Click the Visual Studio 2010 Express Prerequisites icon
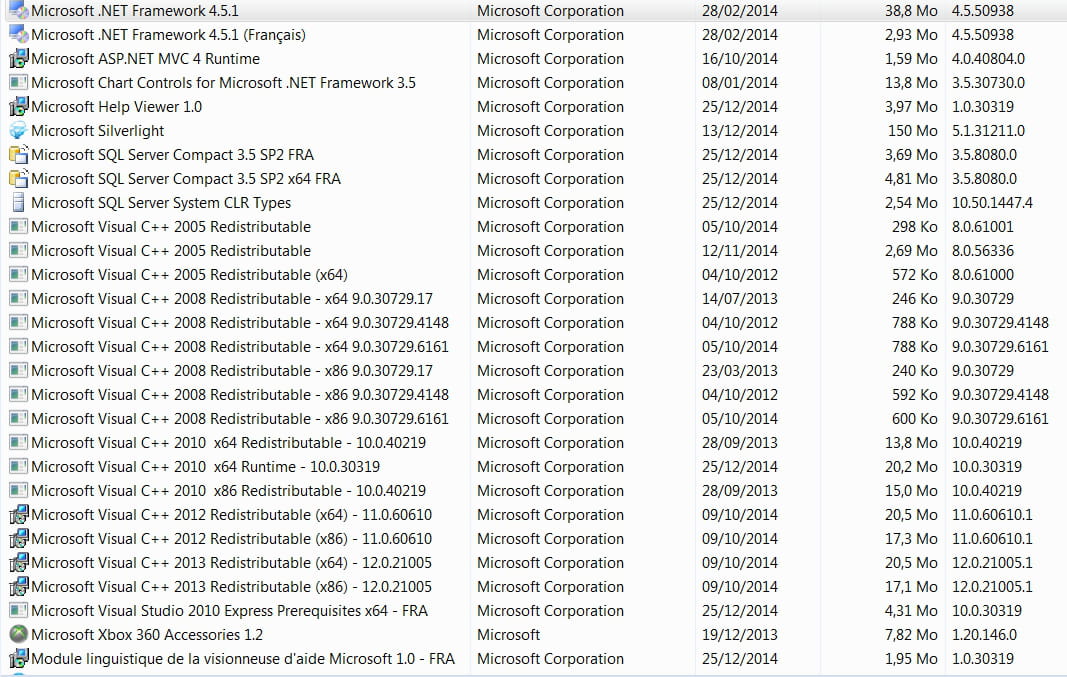This screenshot has height=677, width=1067. pyautogui.click(x=18, y=610)
